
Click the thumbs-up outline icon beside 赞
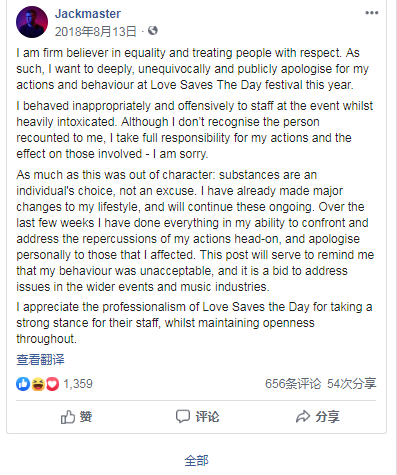[x=68, y=417]
